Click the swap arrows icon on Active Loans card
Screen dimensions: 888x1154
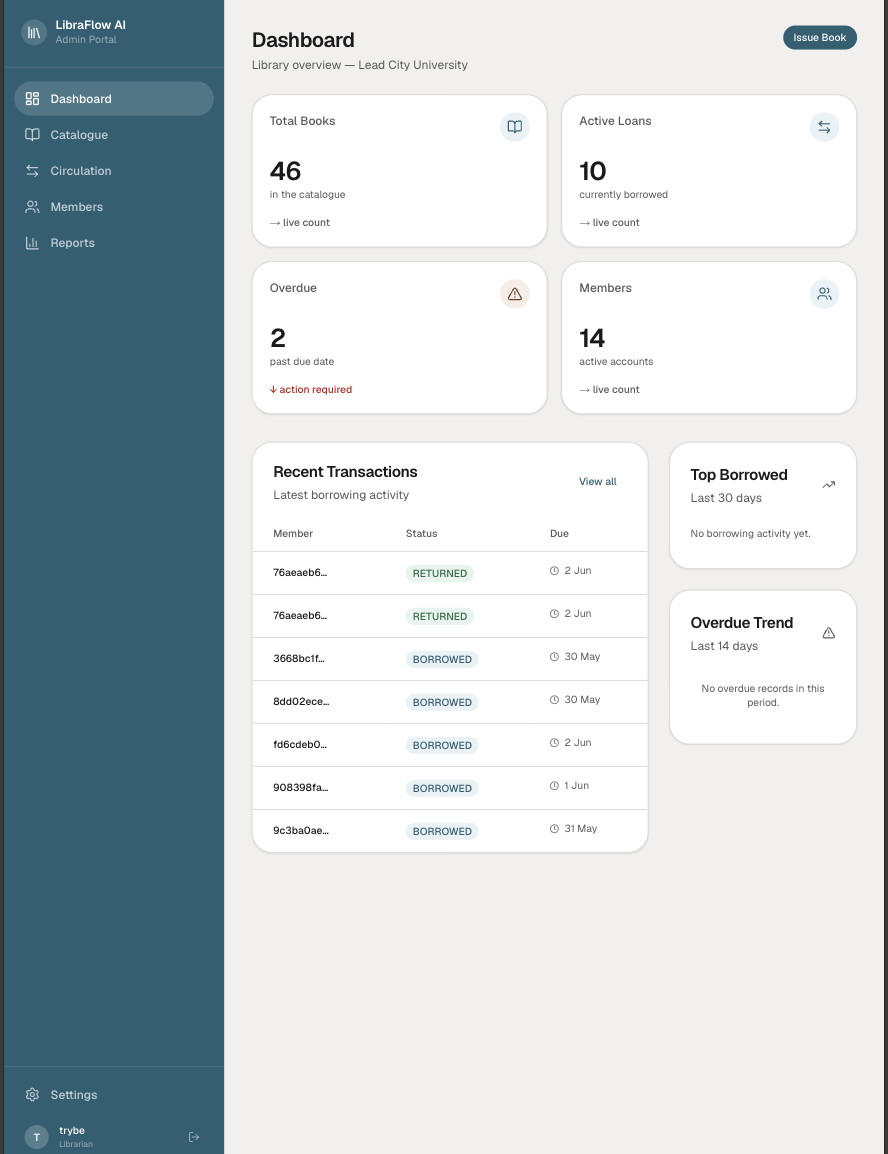click(x=825, y=127)
